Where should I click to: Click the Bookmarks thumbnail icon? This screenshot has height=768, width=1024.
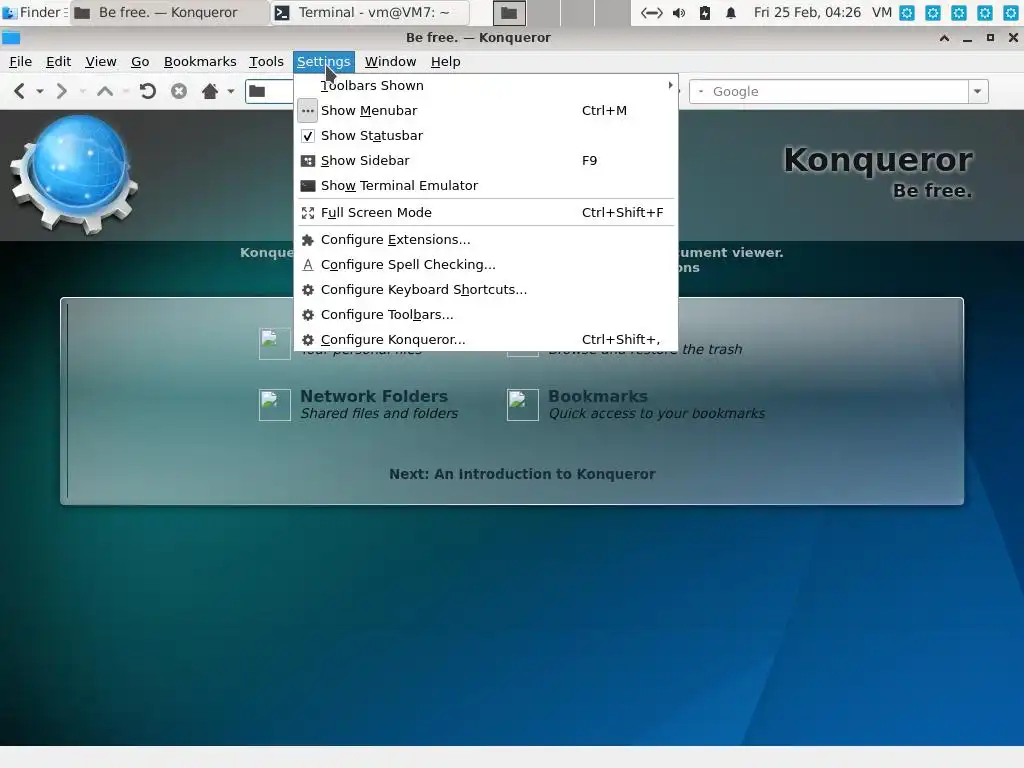[522, 405]
